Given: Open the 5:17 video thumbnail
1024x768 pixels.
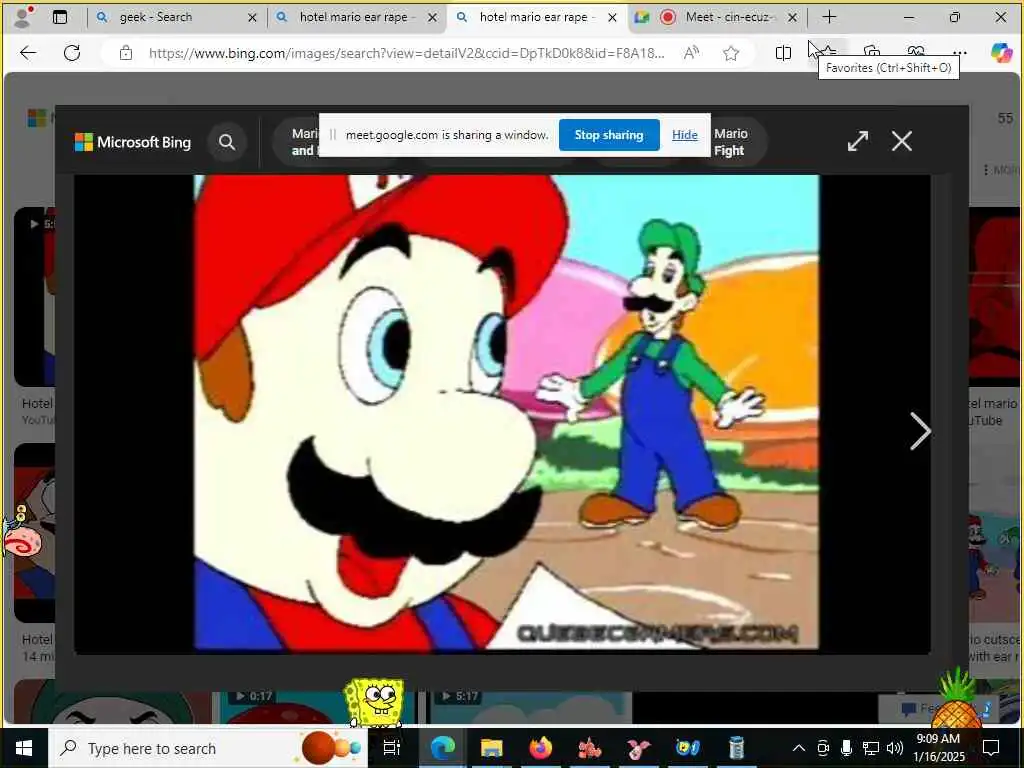Looking at the screenshot, I should click(529, 708).
